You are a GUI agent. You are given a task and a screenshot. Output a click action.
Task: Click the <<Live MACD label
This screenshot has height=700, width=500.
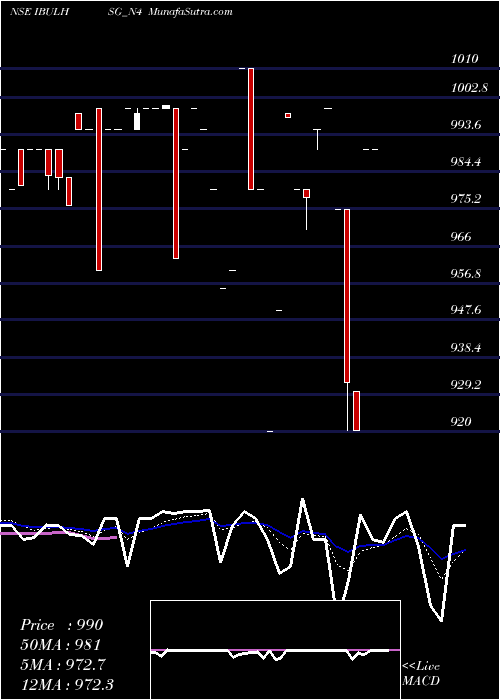(x=421, y=673)
